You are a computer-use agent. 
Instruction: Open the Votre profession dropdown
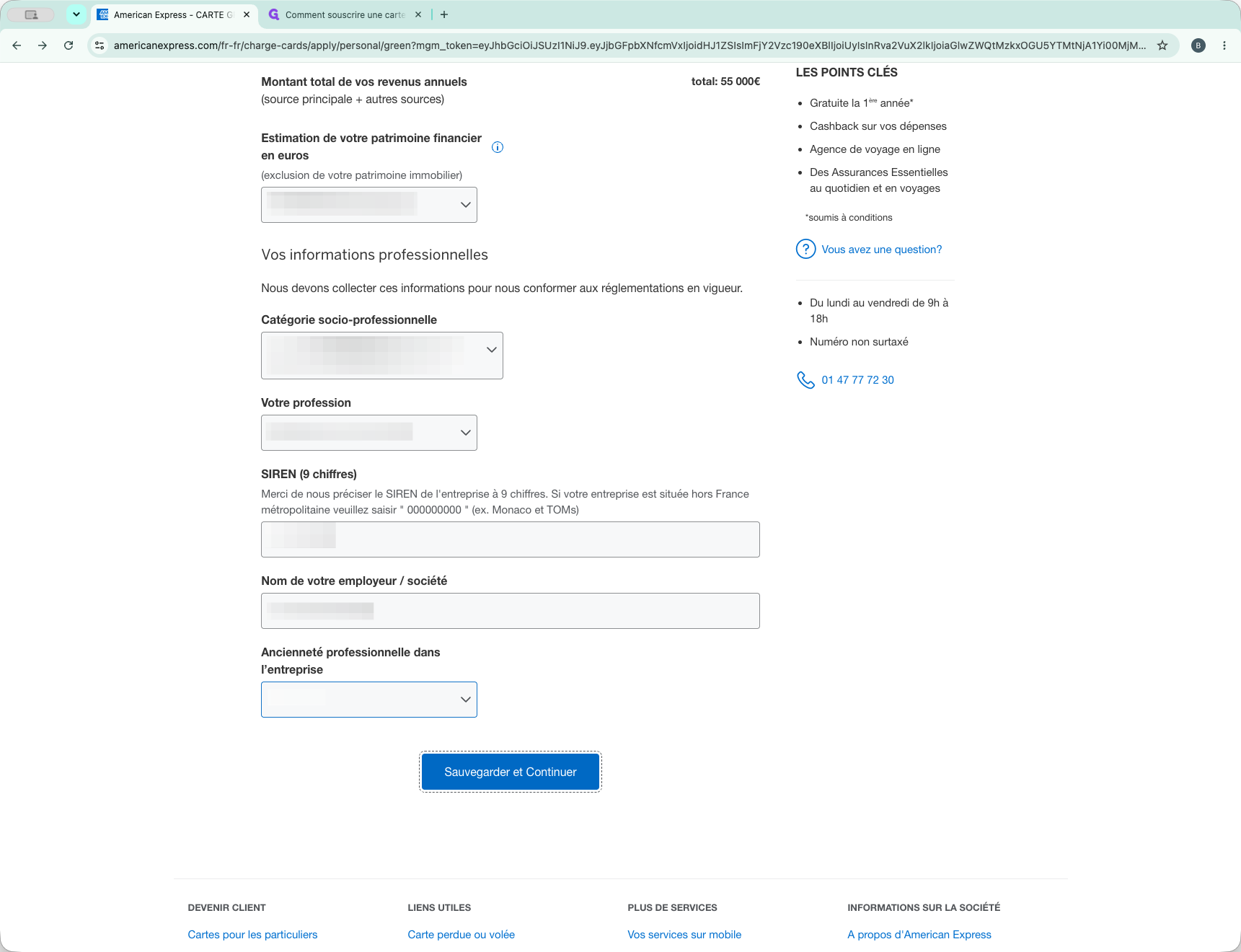pyautogui.click(x=369, y=433)
